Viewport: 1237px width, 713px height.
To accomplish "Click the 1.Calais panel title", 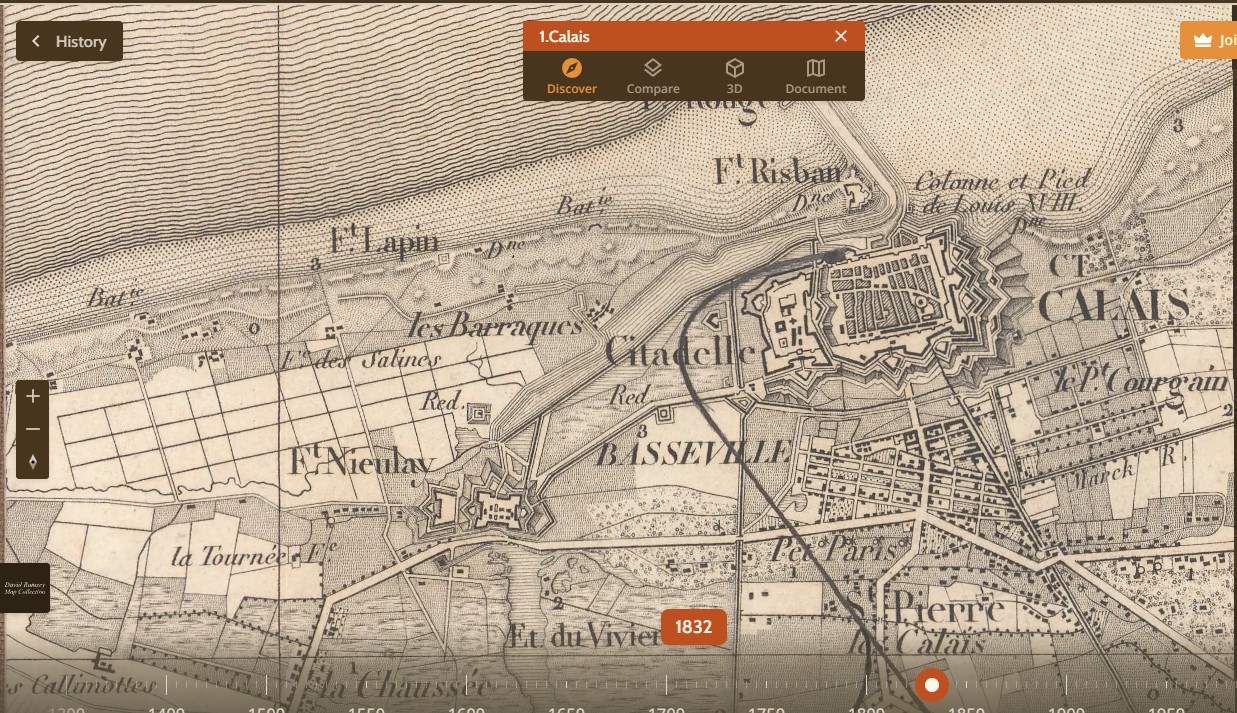I will [565, 36].
